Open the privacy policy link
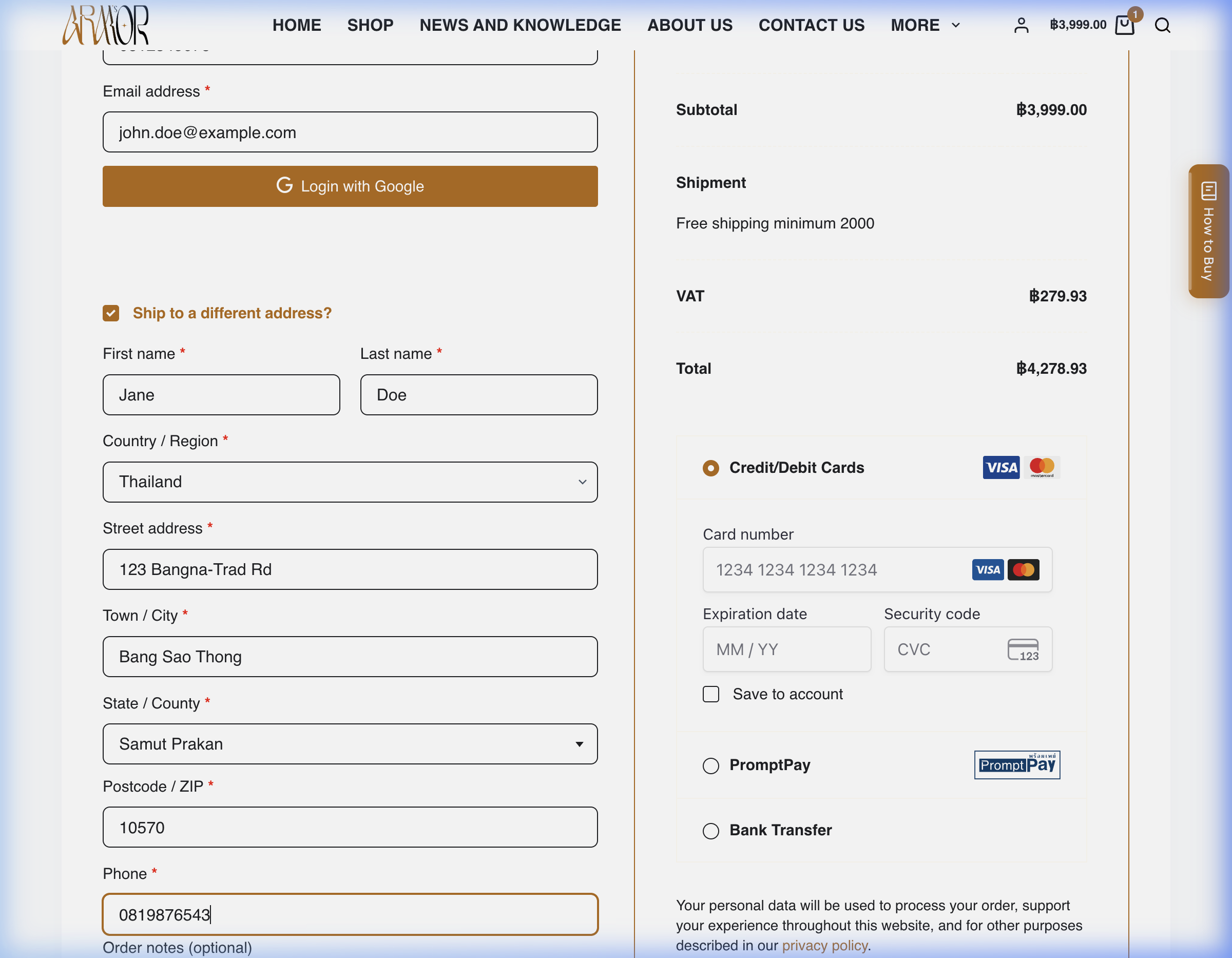This screenshot has height=958, width=1232. click(824, 945)
